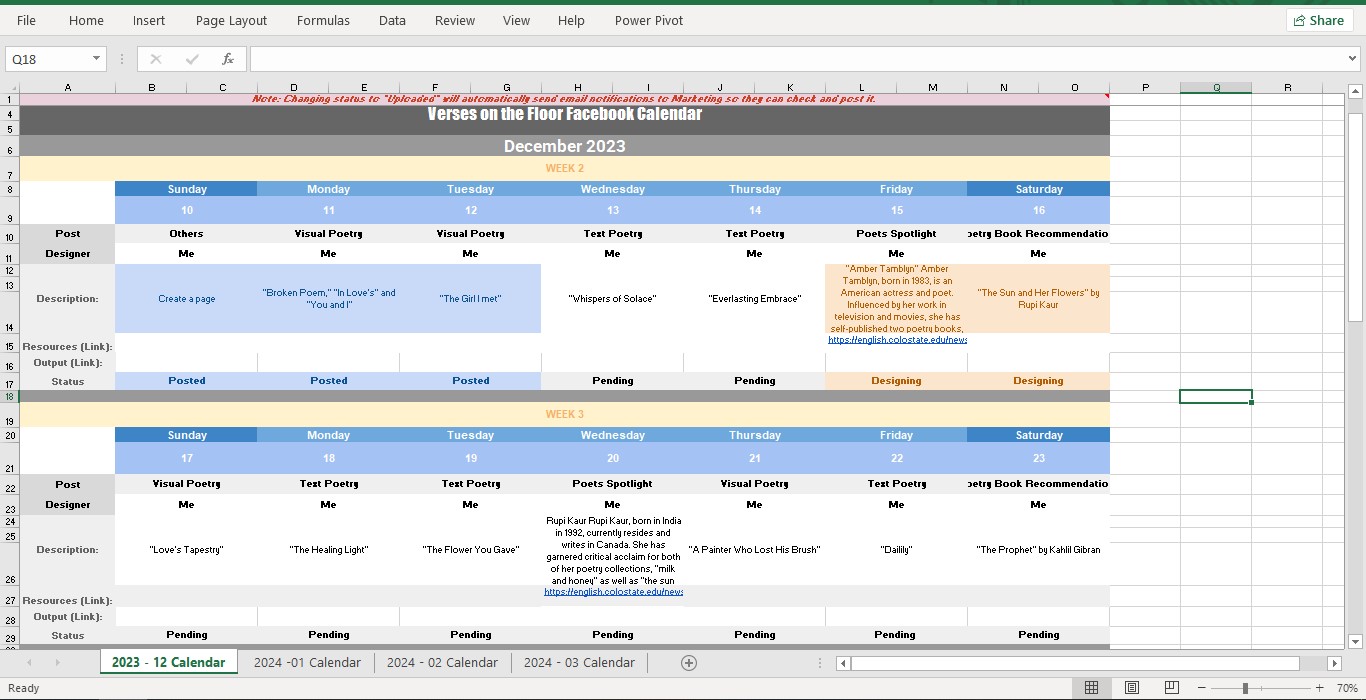Expand the formula bar chevron
This screenshot has height=700, width=1366.
pos(1353,59)
